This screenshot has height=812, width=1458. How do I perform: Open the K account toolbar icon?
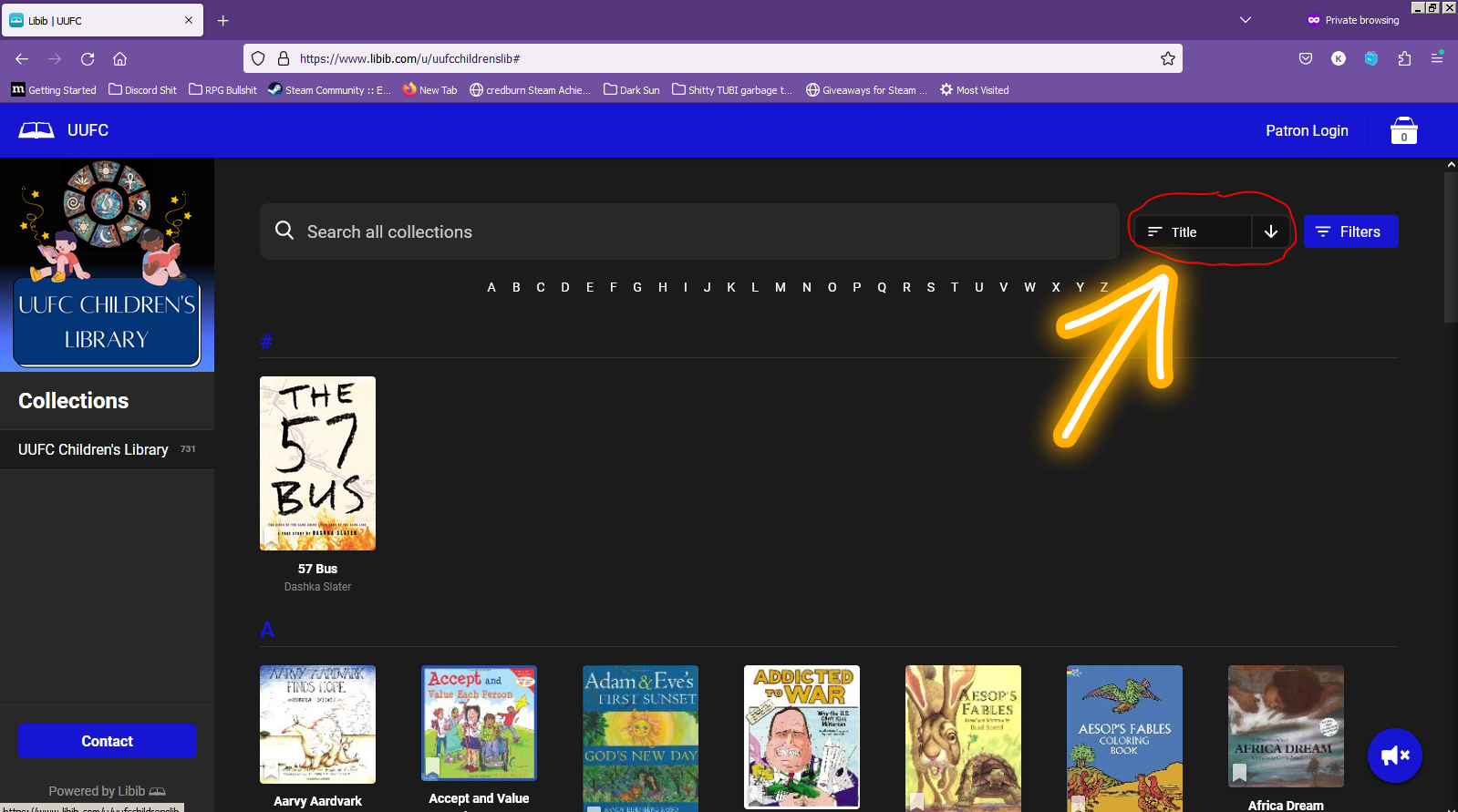point(1339,58)
